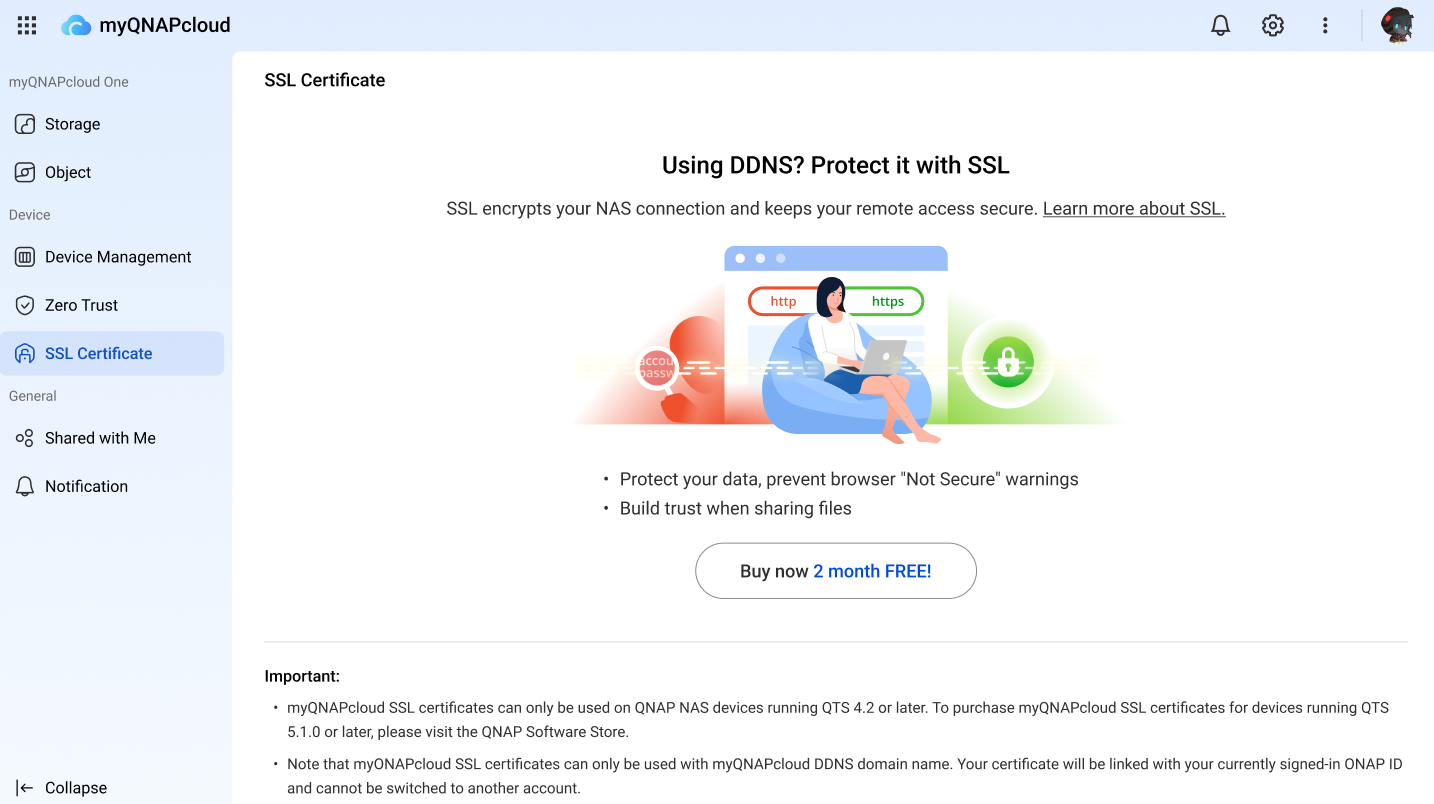Open the notifications bell in header
This screenshot has height=804, width=1434.
tap(1220, 26)
